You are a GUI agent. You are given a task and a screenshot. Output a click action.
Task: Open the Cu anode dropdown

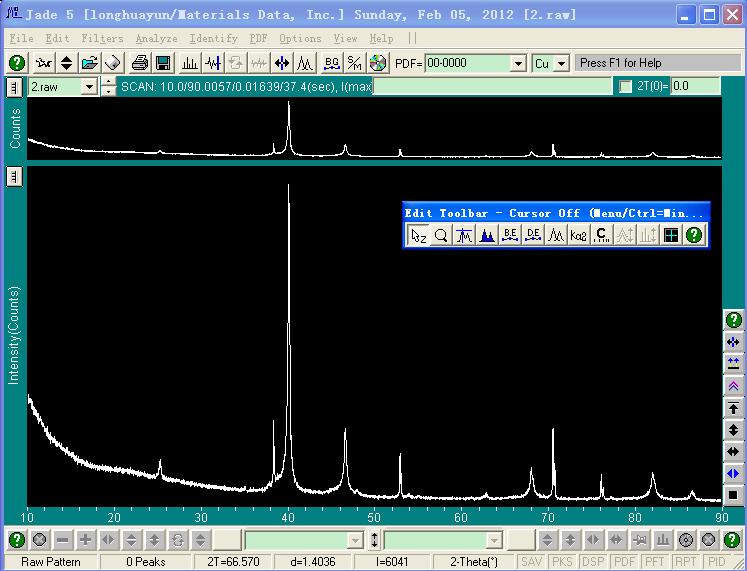click(562, 63)
